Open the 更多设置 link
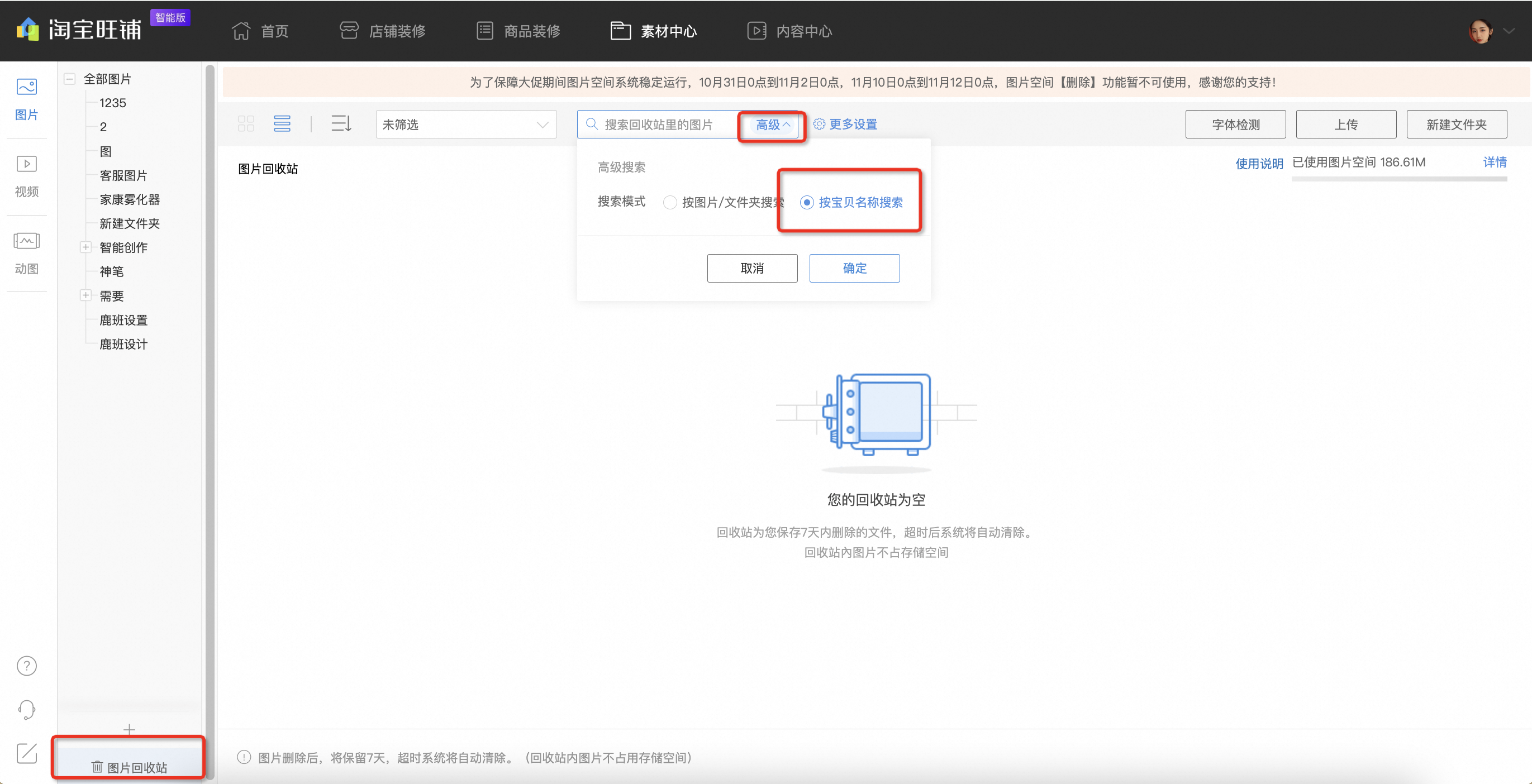This screenshot has width=1532, height=784. (853, 123)
